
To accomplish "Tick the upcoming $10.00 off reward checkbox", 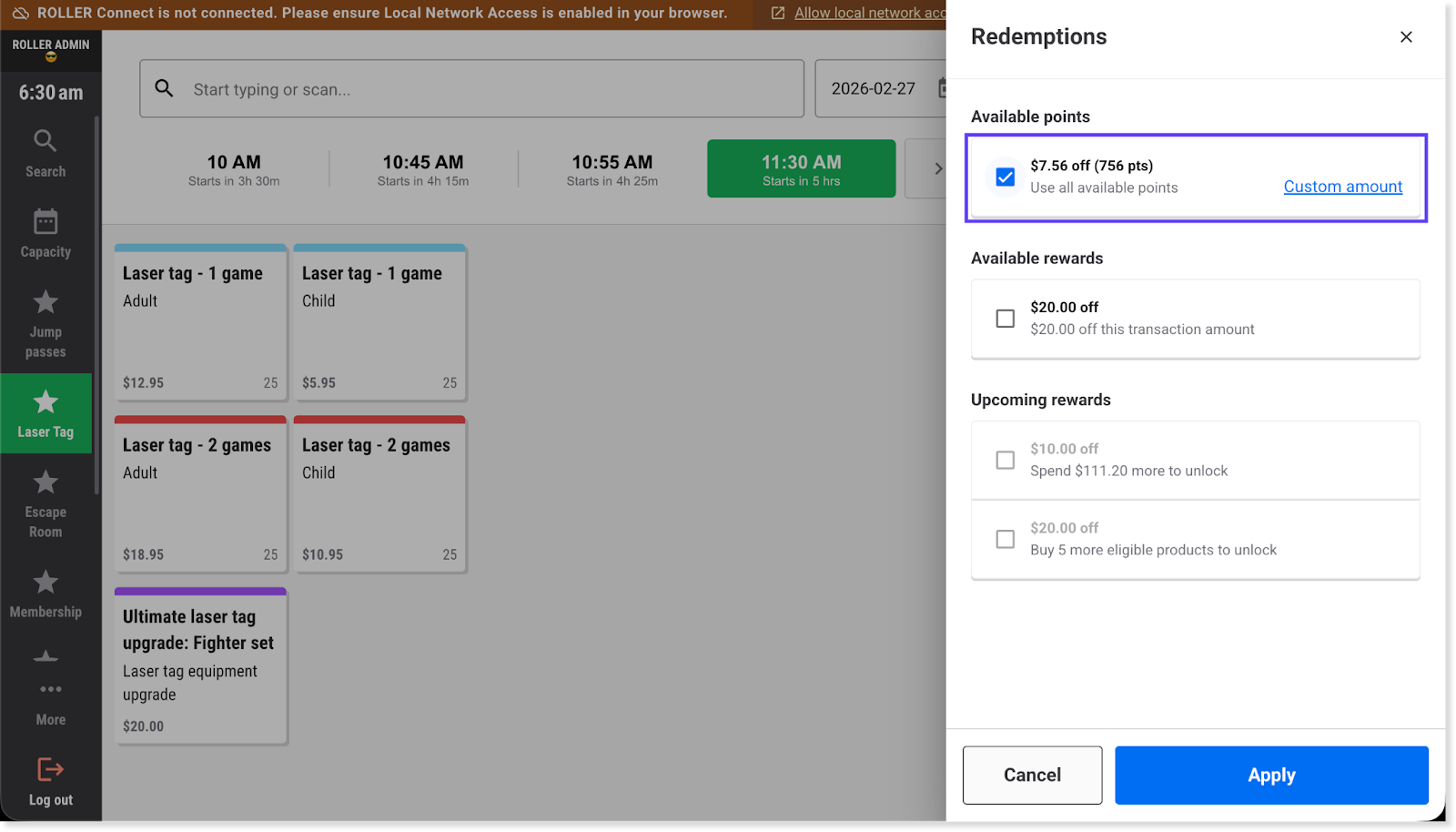I will (x=1005, y=460).
